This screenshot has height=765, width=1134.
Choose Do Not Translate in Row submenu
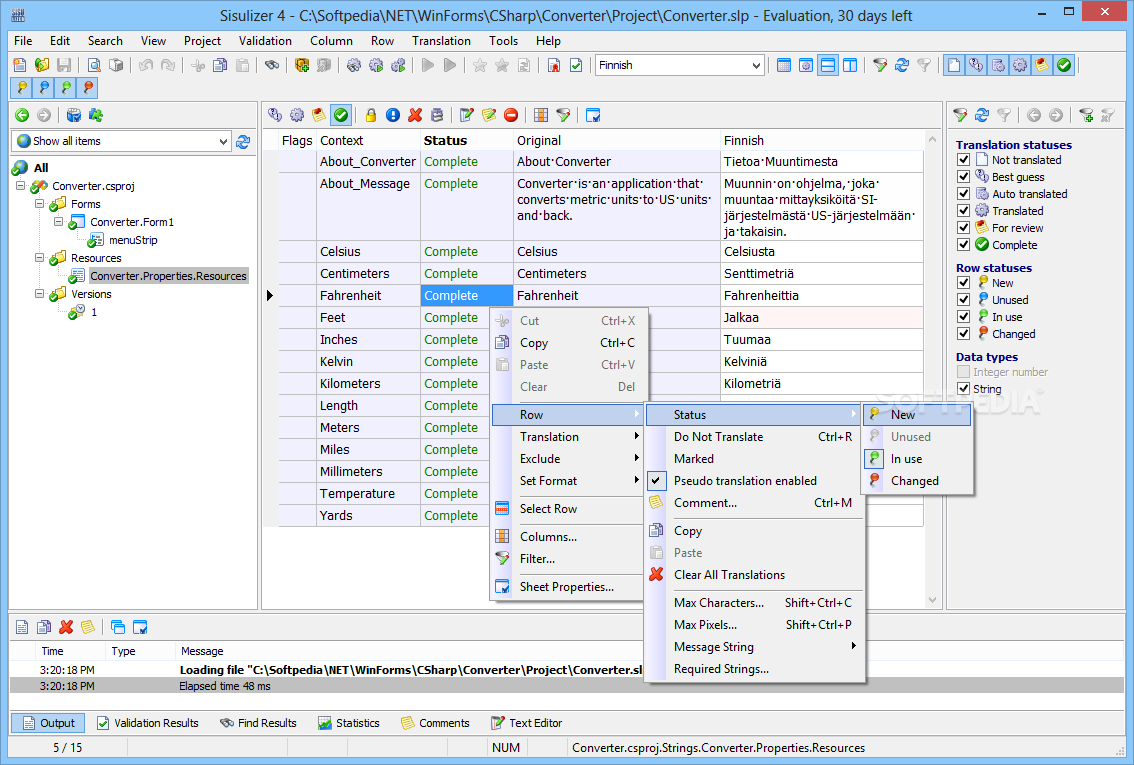(754, 437)
